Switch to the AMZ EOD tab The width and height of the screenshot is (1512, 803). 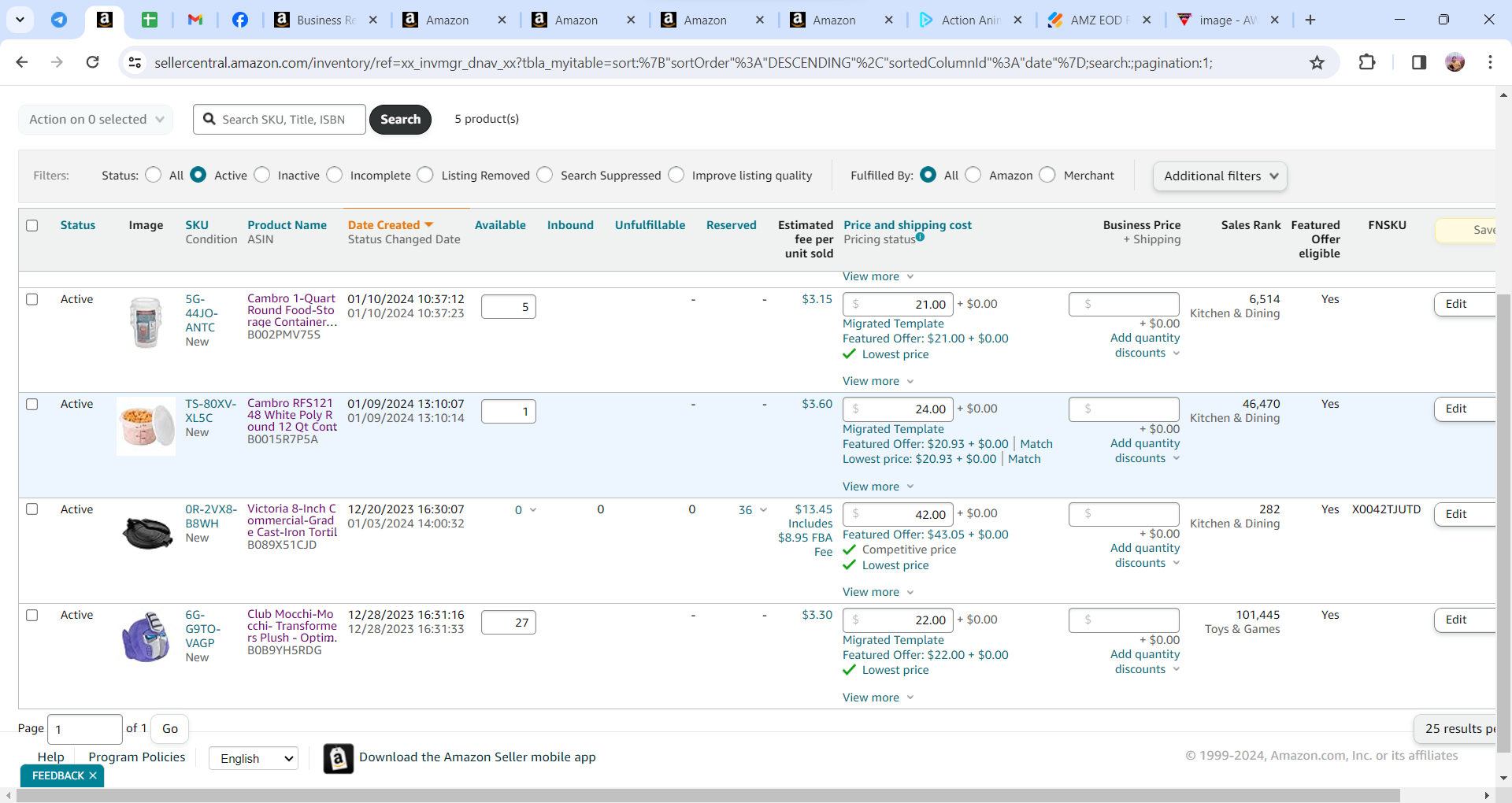click(1099, 20)
